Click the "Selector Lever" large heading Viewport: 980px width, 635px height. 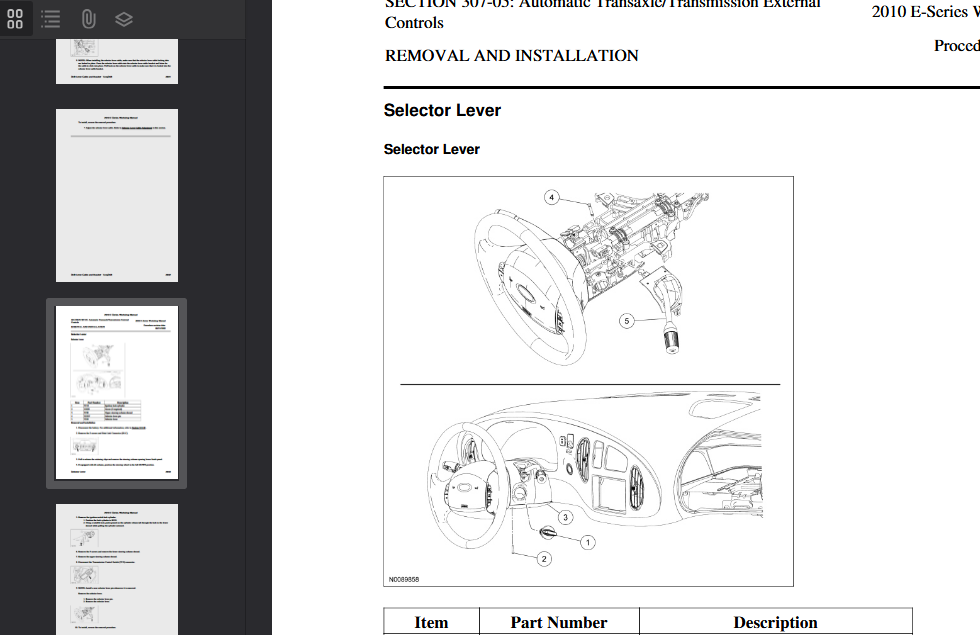coord(442,111)
